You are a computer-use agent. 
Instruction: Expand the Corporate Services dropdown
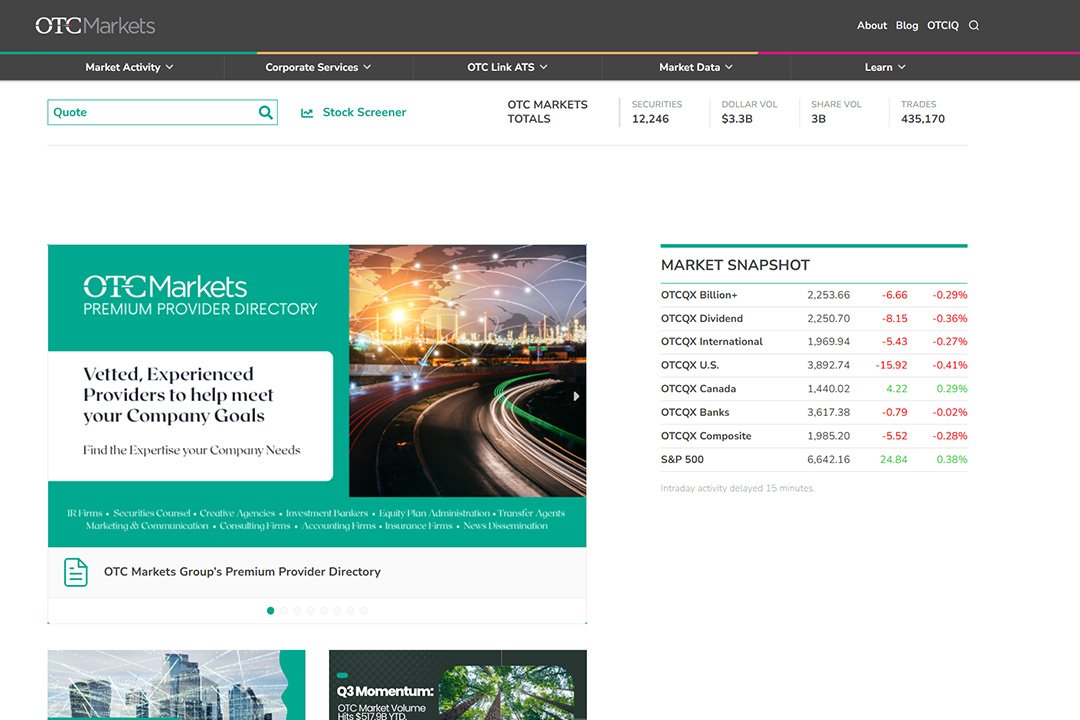[x=318, y=67]
